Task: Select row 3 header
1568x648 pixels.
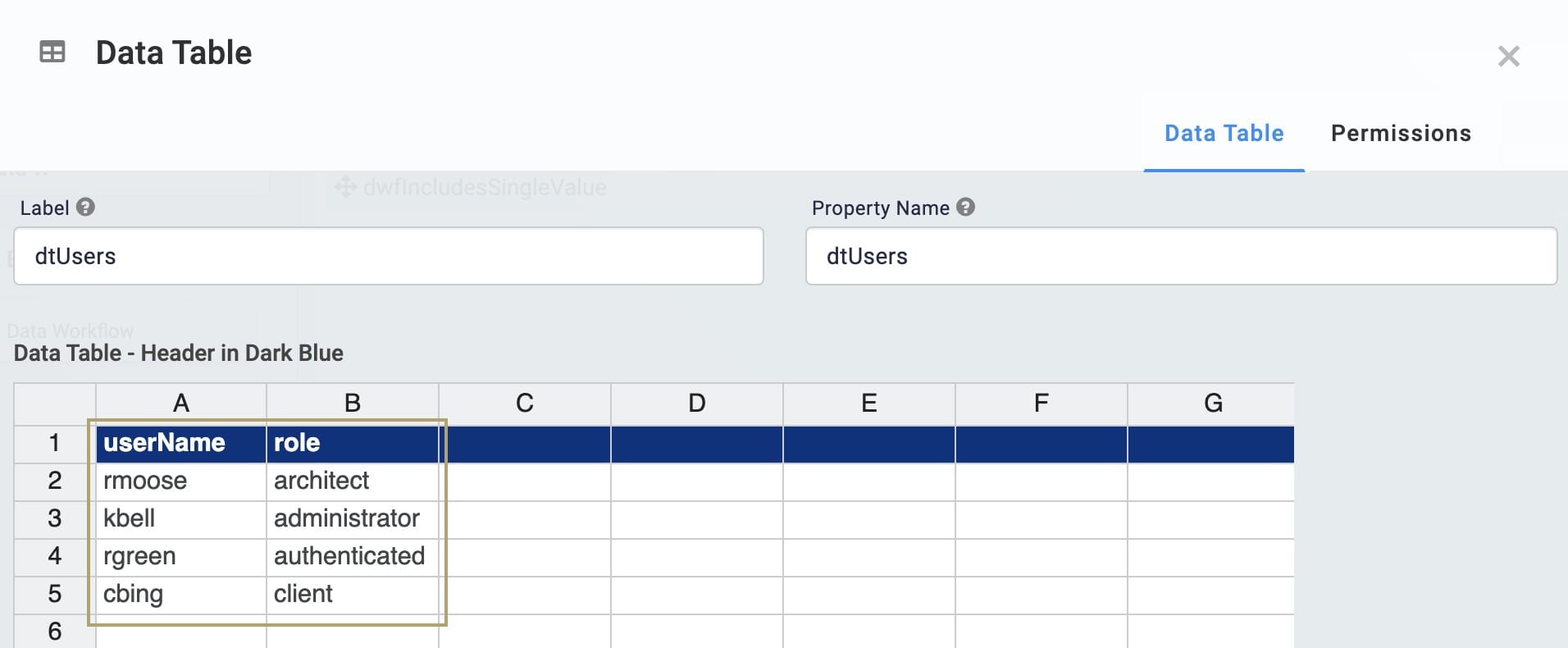Action: (55, 519)
